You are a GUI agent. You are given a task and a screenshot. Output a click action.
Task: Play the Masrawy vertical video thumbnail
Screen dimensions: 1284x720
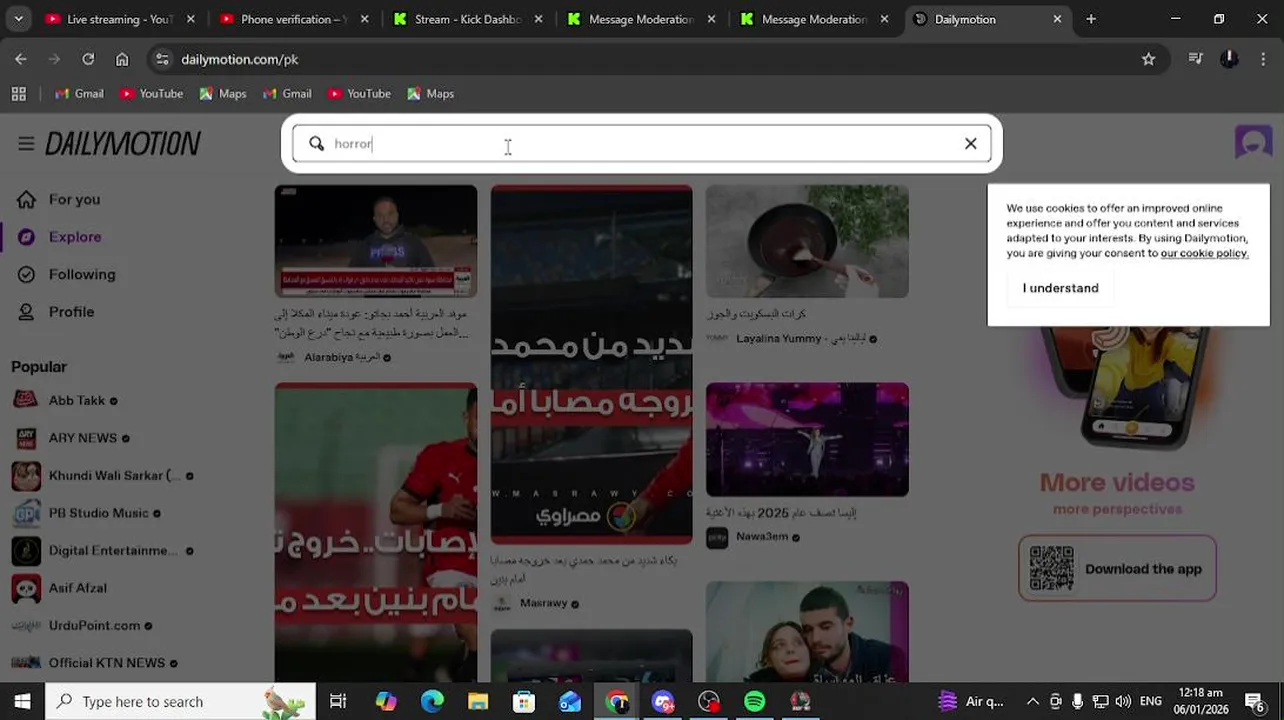point(591,364)
